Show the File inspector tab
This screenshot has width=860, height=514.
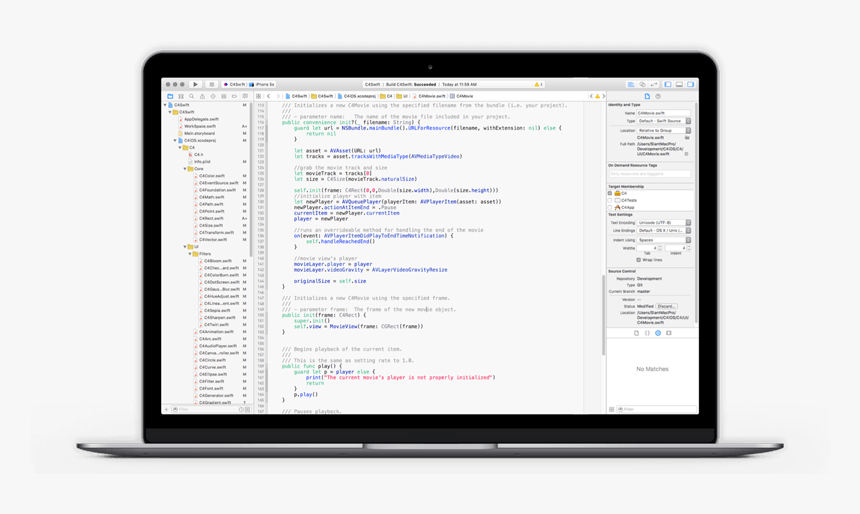(647, 96)
